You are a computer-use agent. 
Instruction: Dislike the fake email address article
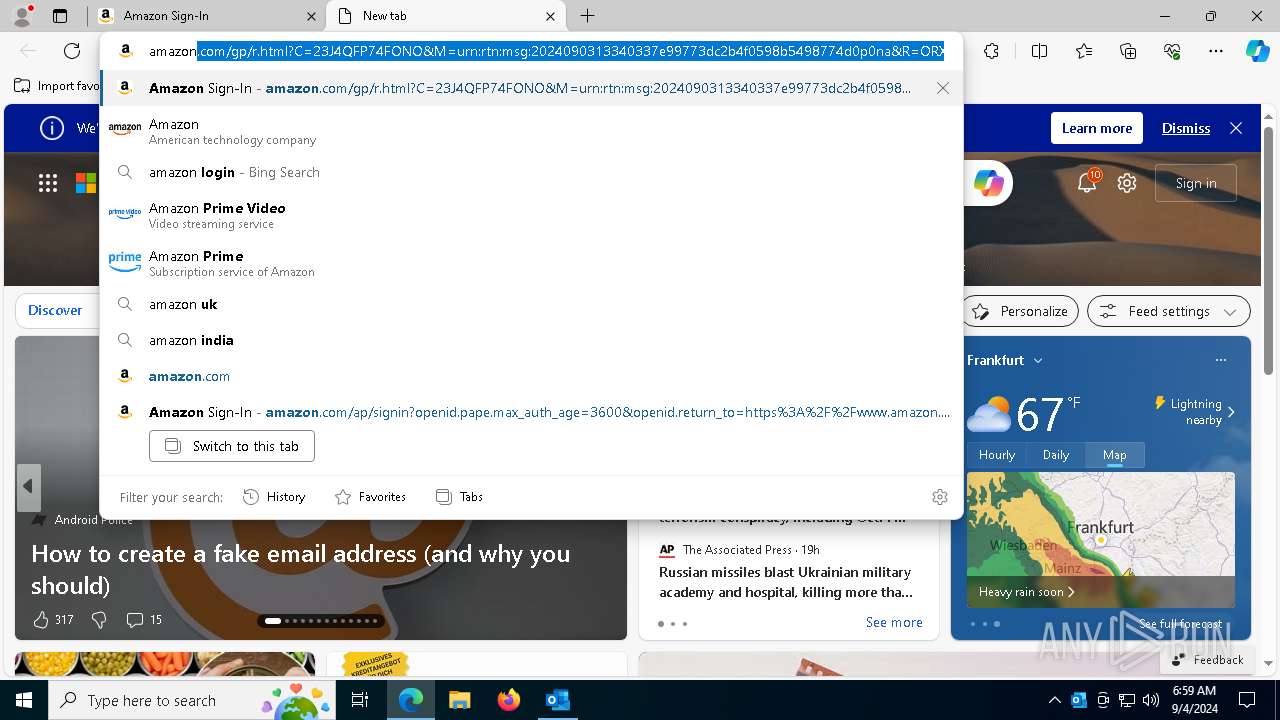click(99, 620)
